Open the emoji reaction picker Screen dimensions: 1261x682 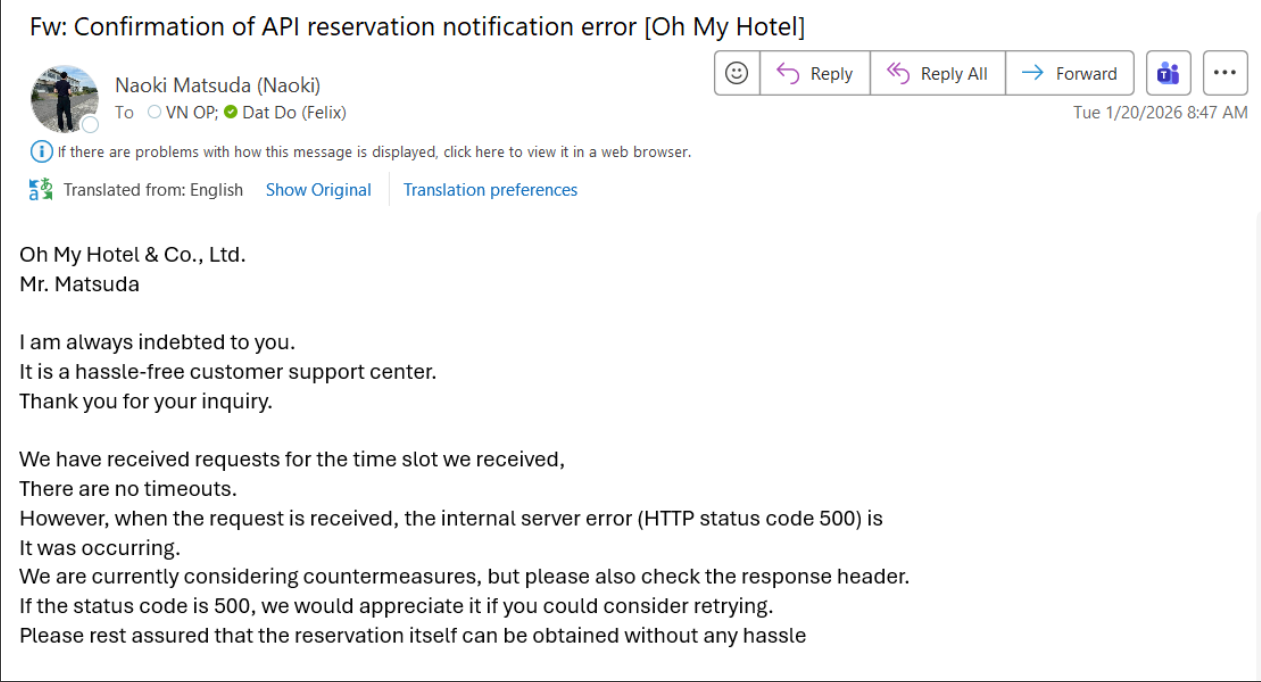coord(737,73)
